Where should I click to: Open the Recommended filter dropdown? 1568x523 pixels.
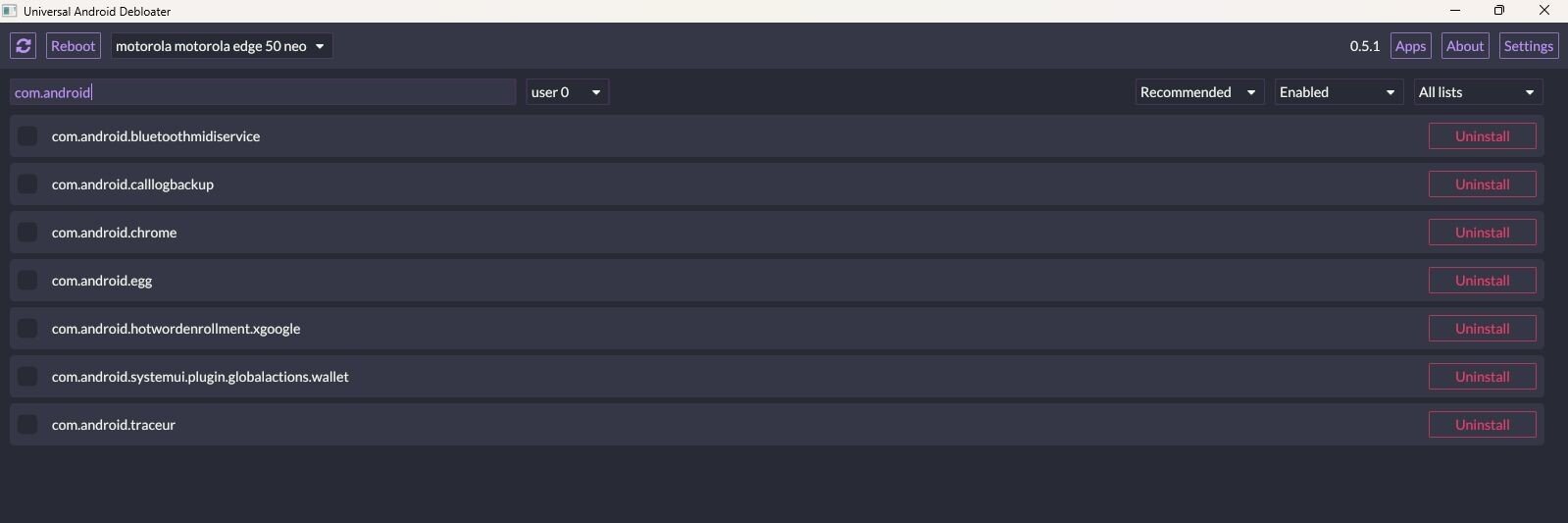tap(1198, 92)
